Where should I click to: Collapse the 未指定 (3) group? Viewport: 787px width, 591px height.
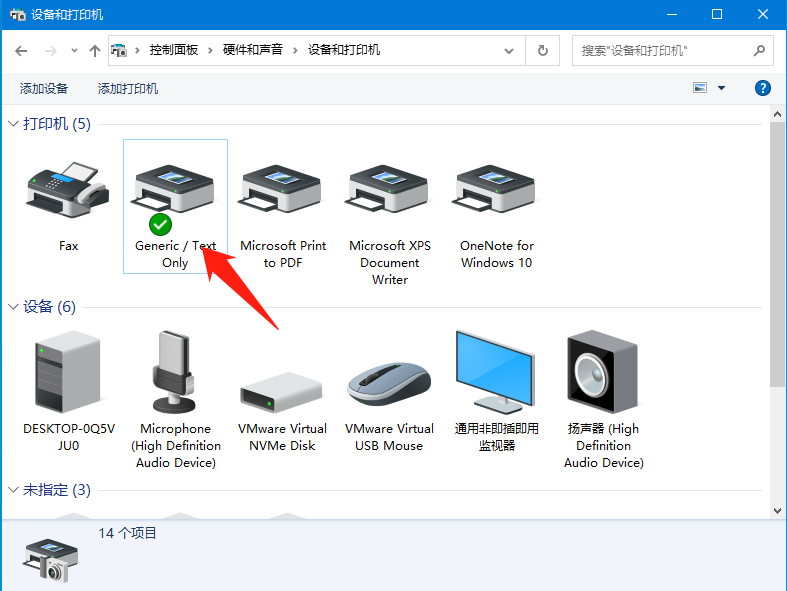[14, 490]
